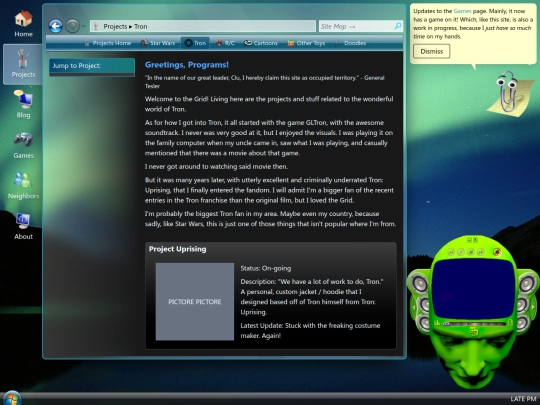The image size is (540, 405).
Task: Open the Projects Home tab
Action: pyautogui.click(x=108, y=43)
